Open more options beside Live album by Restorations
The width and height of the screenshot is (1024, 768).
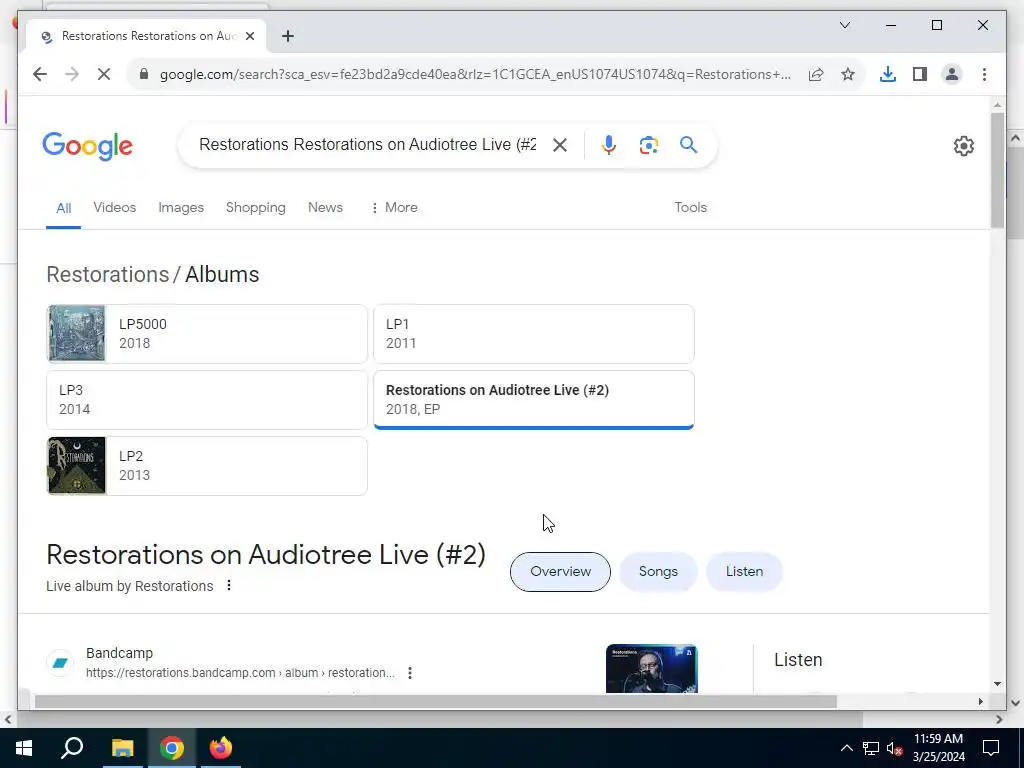pos(229,586)
